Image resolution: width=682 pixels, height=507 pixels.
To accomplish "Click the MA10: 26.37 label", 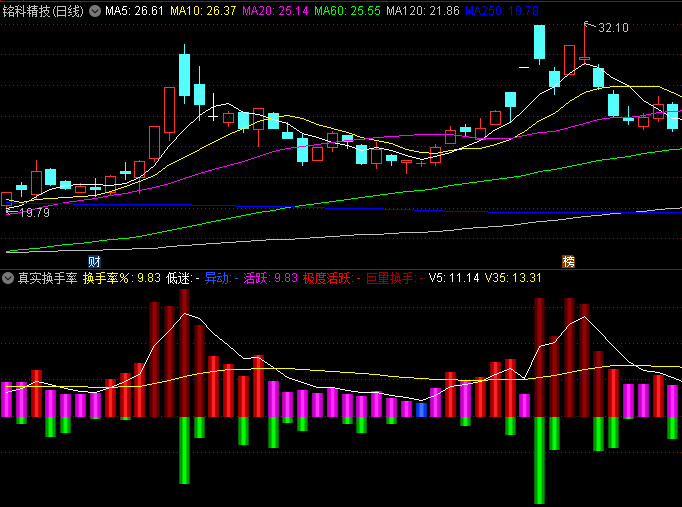I will point(203,11).
